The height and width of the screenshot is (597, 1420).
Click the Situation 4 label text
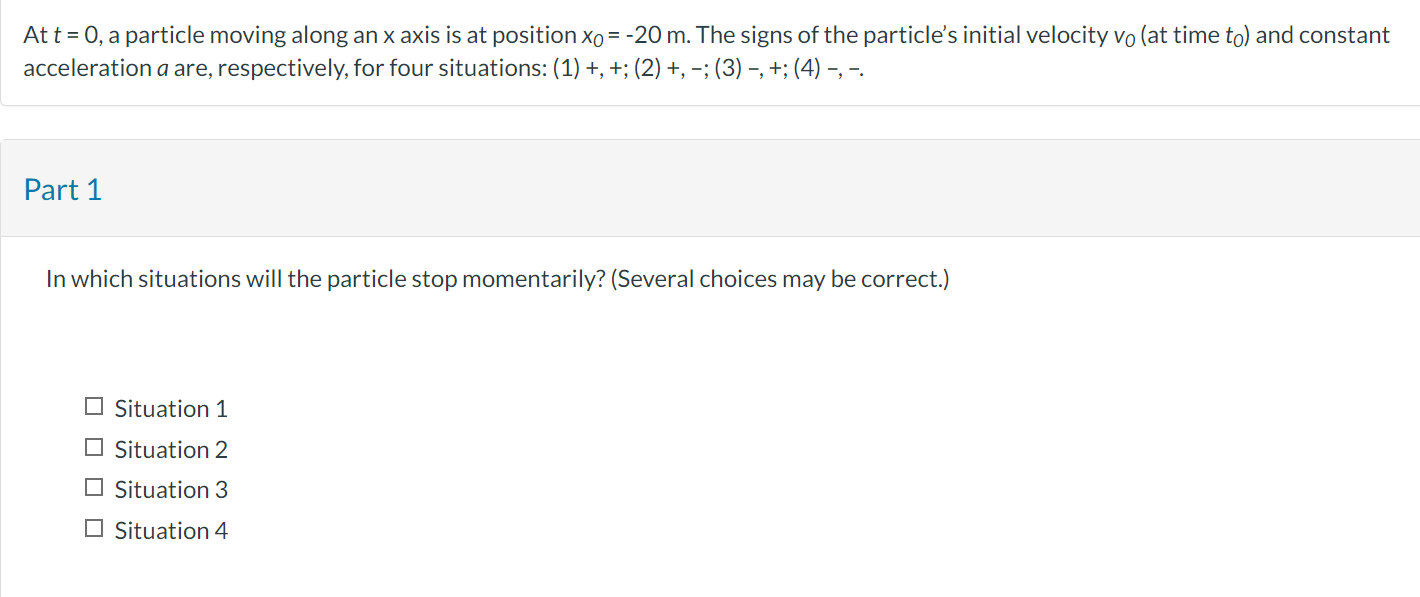pos(170,530)
